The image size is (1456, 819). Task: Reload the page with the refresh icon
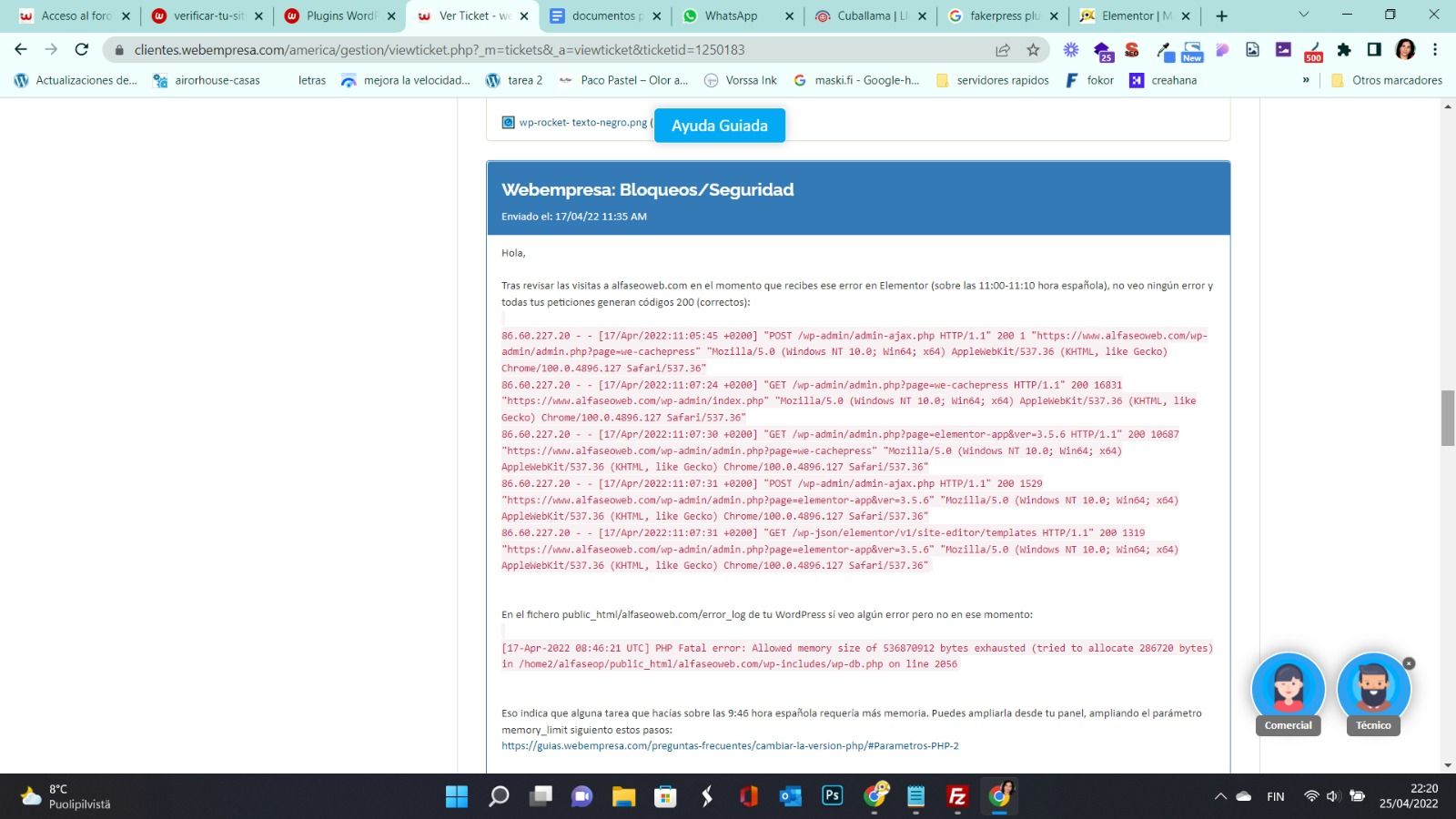point(82,49)
